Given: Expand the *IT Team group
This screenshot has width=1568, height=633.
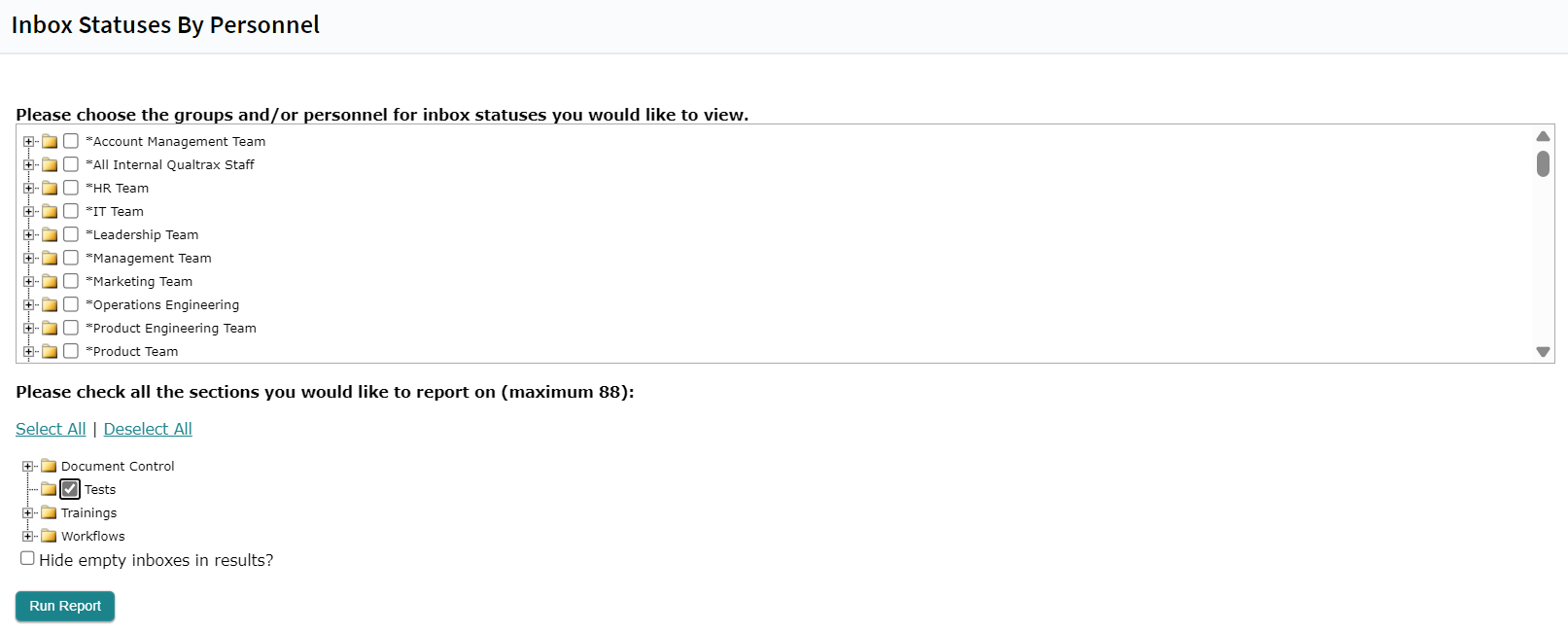Looking at the screenshot, I should coord(29,212).
